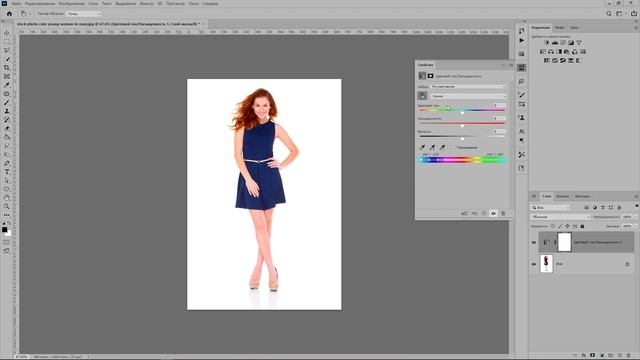Select the Crop tool
Viewport: 640px width, 360px height.
coord(7,68)
